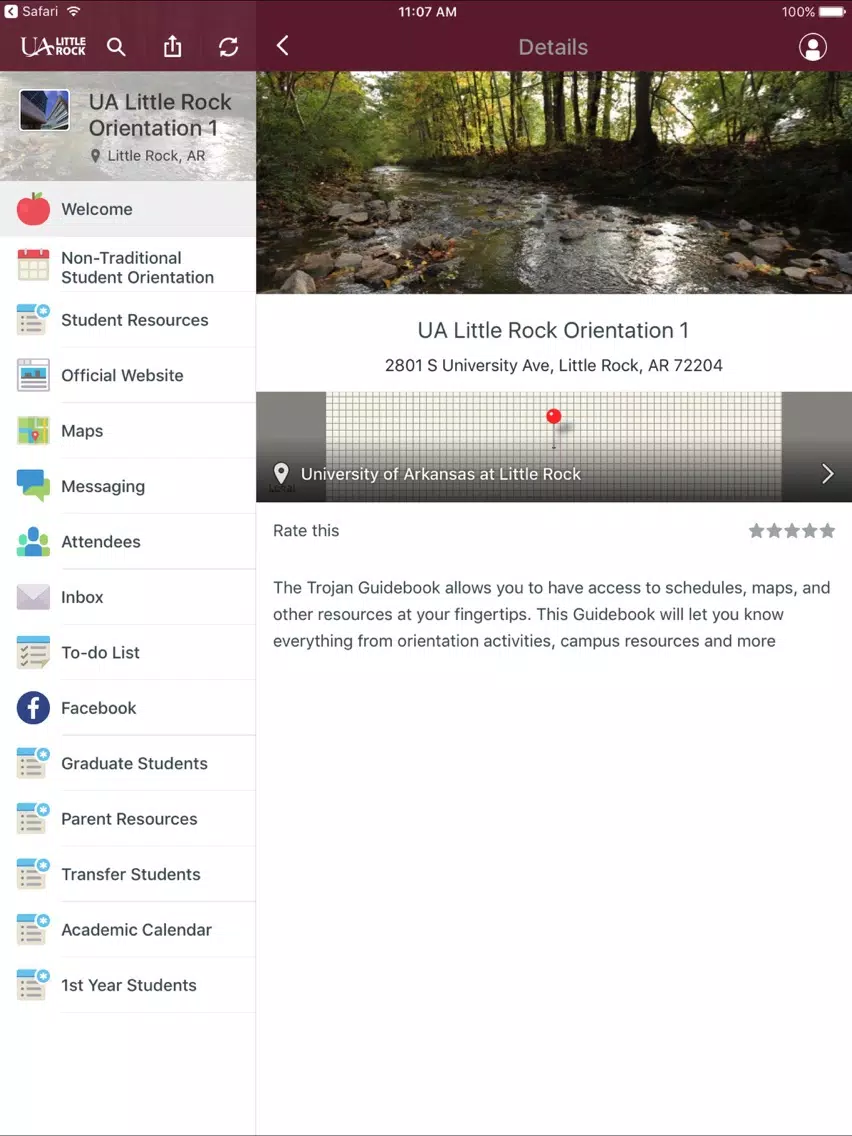Viewport: 852px width, 1136px height.
Task: Tap the Inbox envelope icon
Action: pos(33,597)
